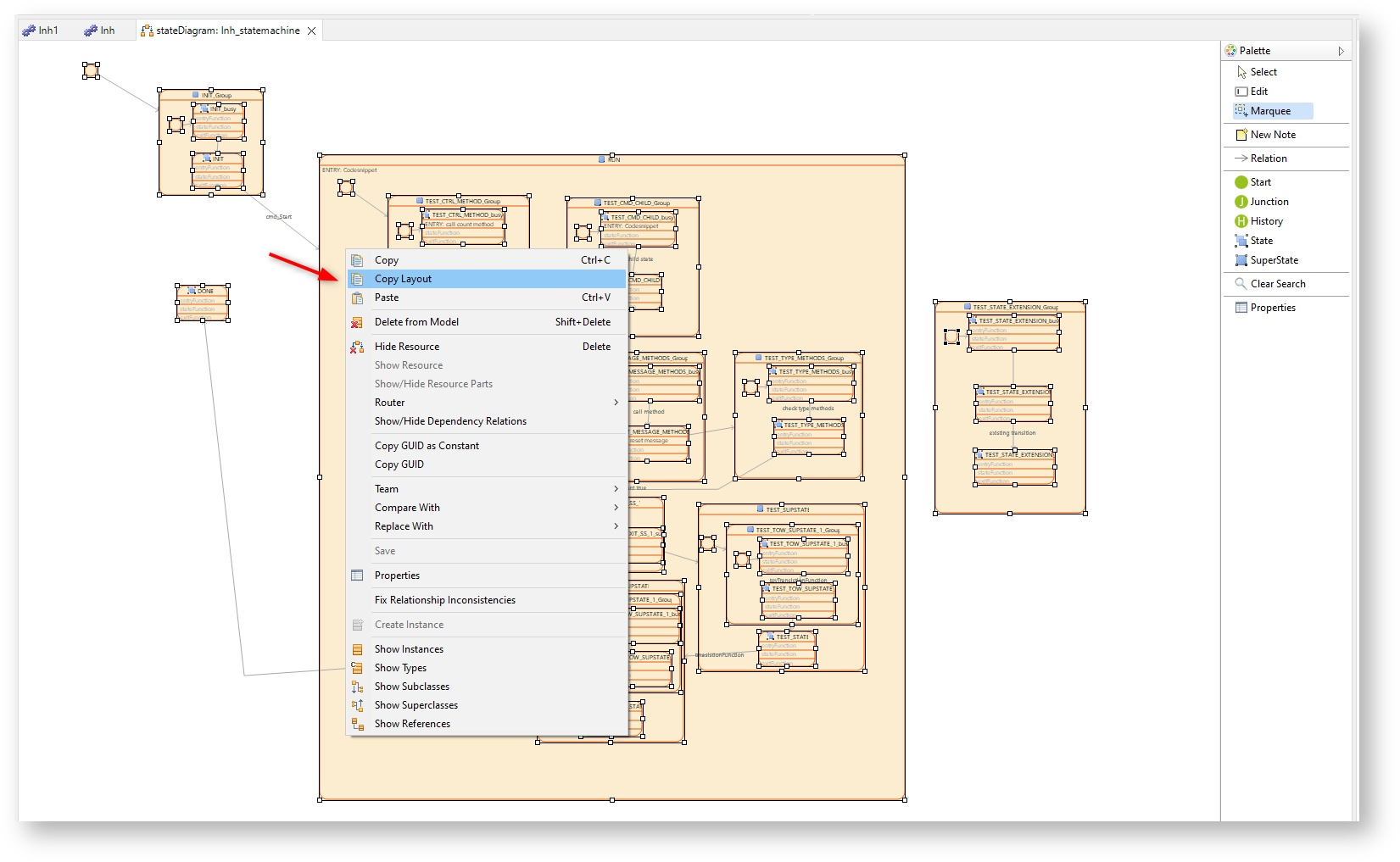
Task: Click the State tool in palette
Action: pos(1261,241)
